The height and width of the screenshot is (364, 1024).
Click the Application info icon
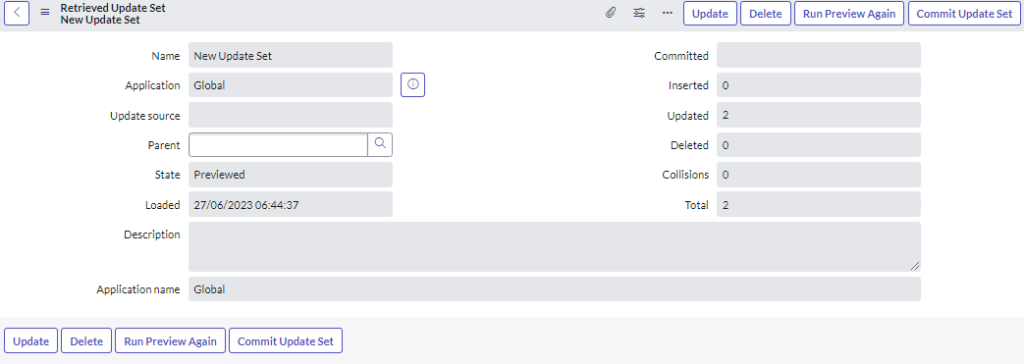click(x=413, y=85)
